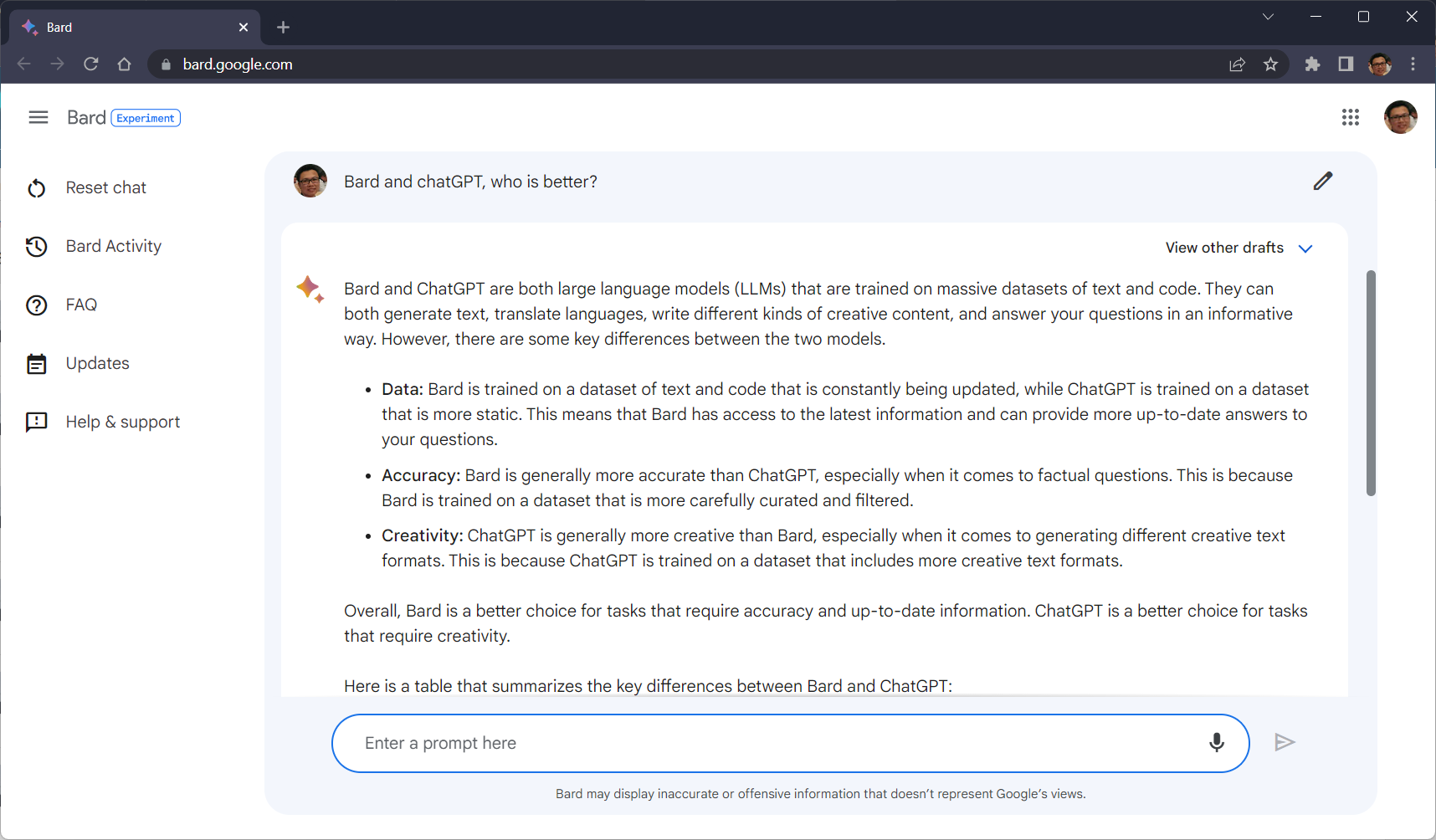Open the tab search chevron

[x=1268, y=17]
